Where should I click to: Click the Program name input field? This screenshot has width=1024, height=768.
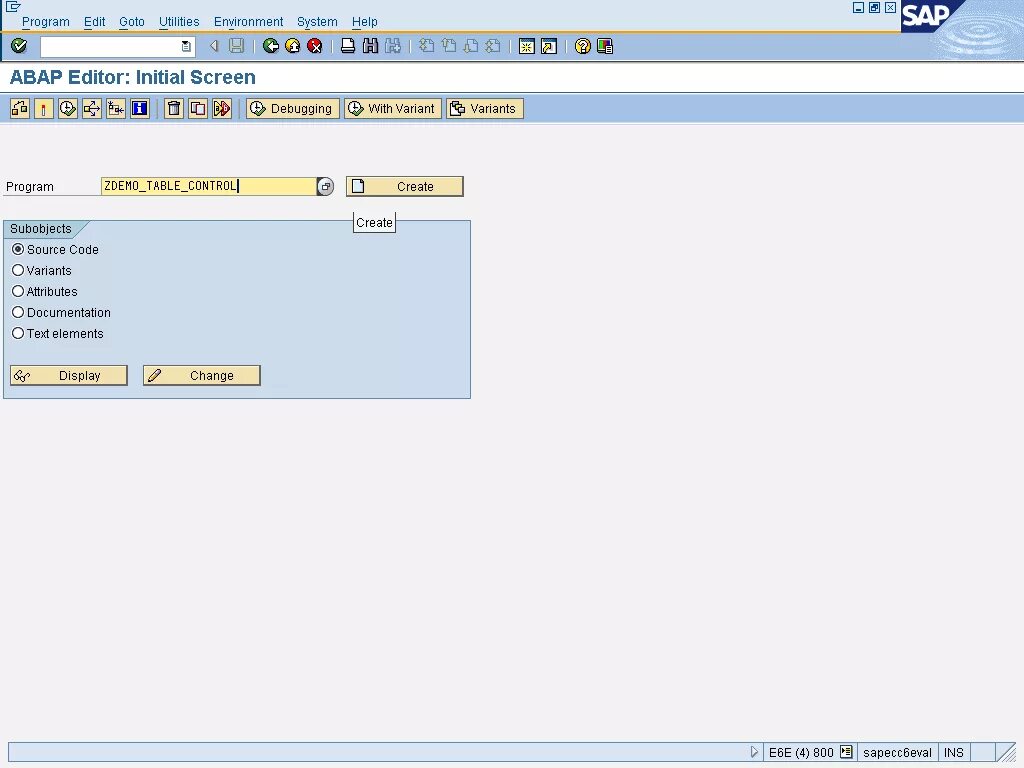209,186
